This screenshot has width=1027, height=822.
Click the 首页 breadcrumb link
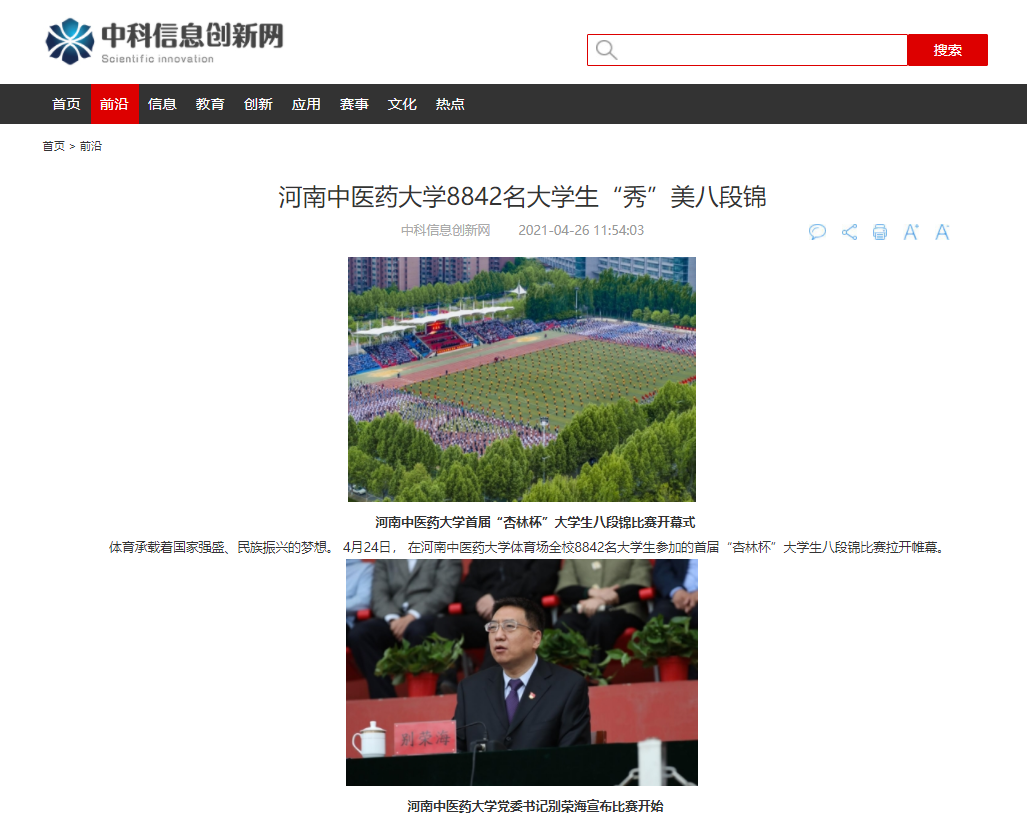[53, 146]
